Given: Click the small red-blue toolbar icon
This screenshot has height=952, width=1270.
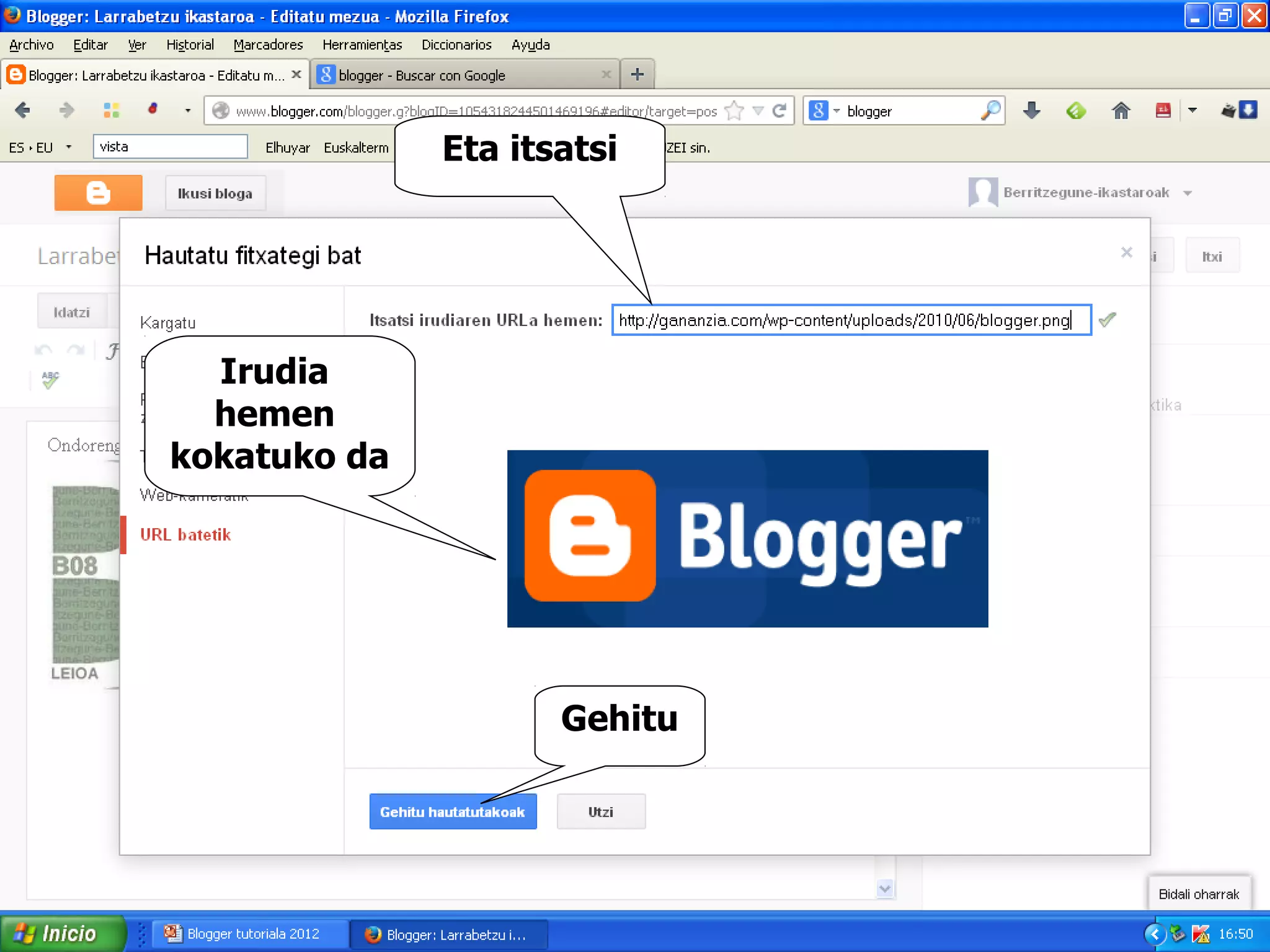Looking at the screenshot, I should point(153,110).
